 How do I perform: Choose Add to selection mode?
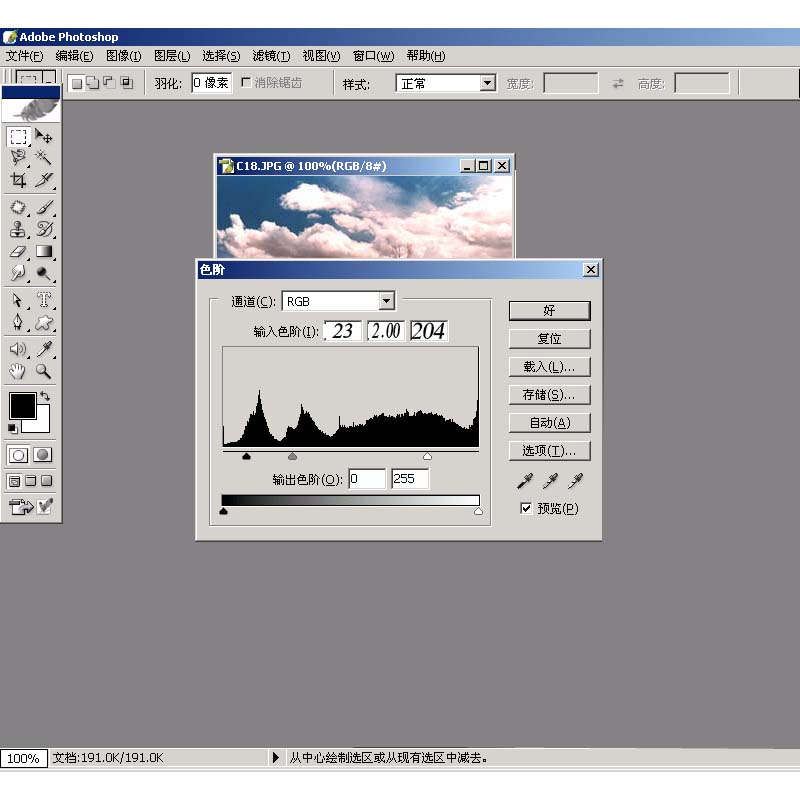[x=92, y=83]
